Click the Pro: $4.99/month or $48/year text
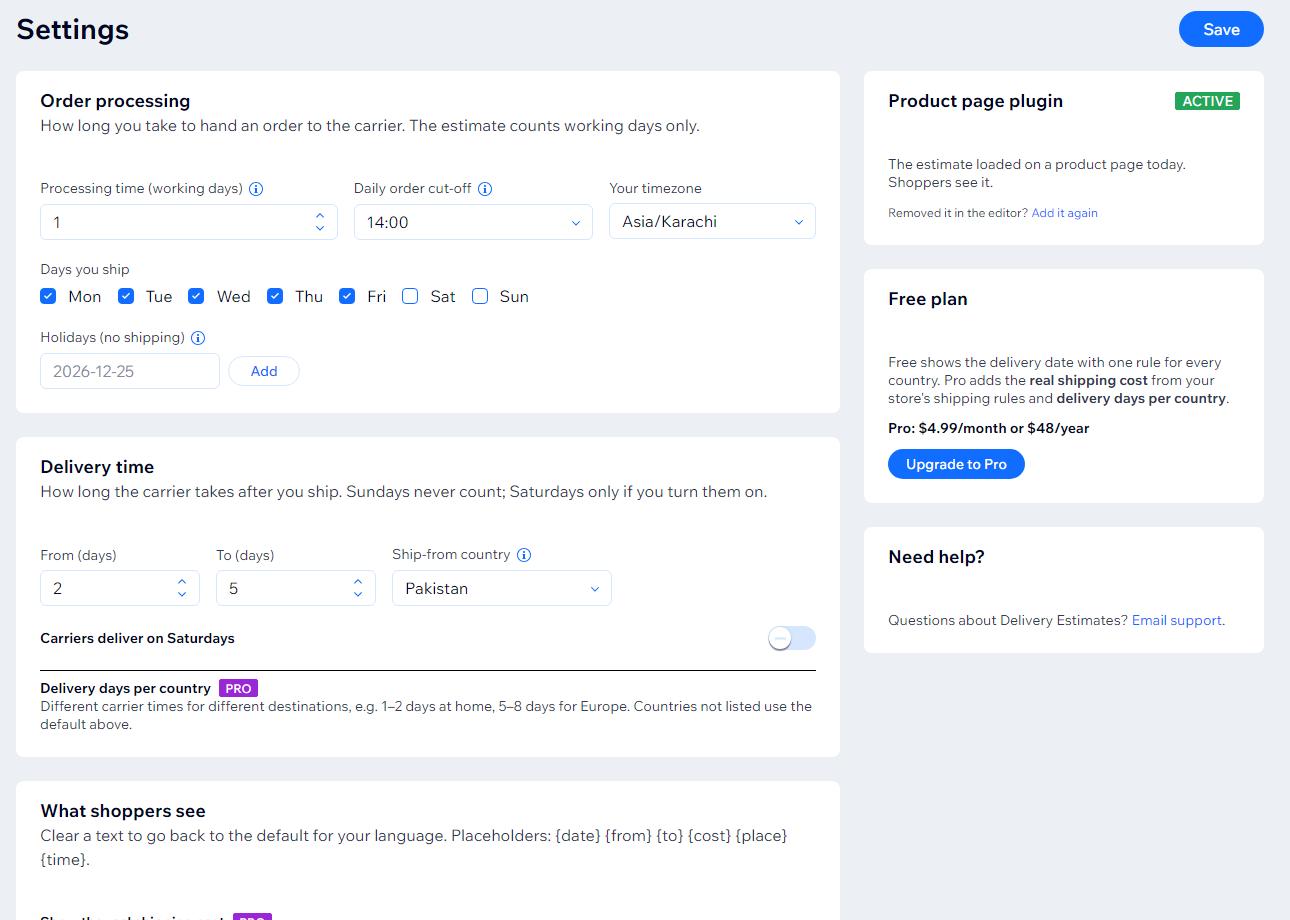This screenshot has height=920, width=1290. [988, 428]
